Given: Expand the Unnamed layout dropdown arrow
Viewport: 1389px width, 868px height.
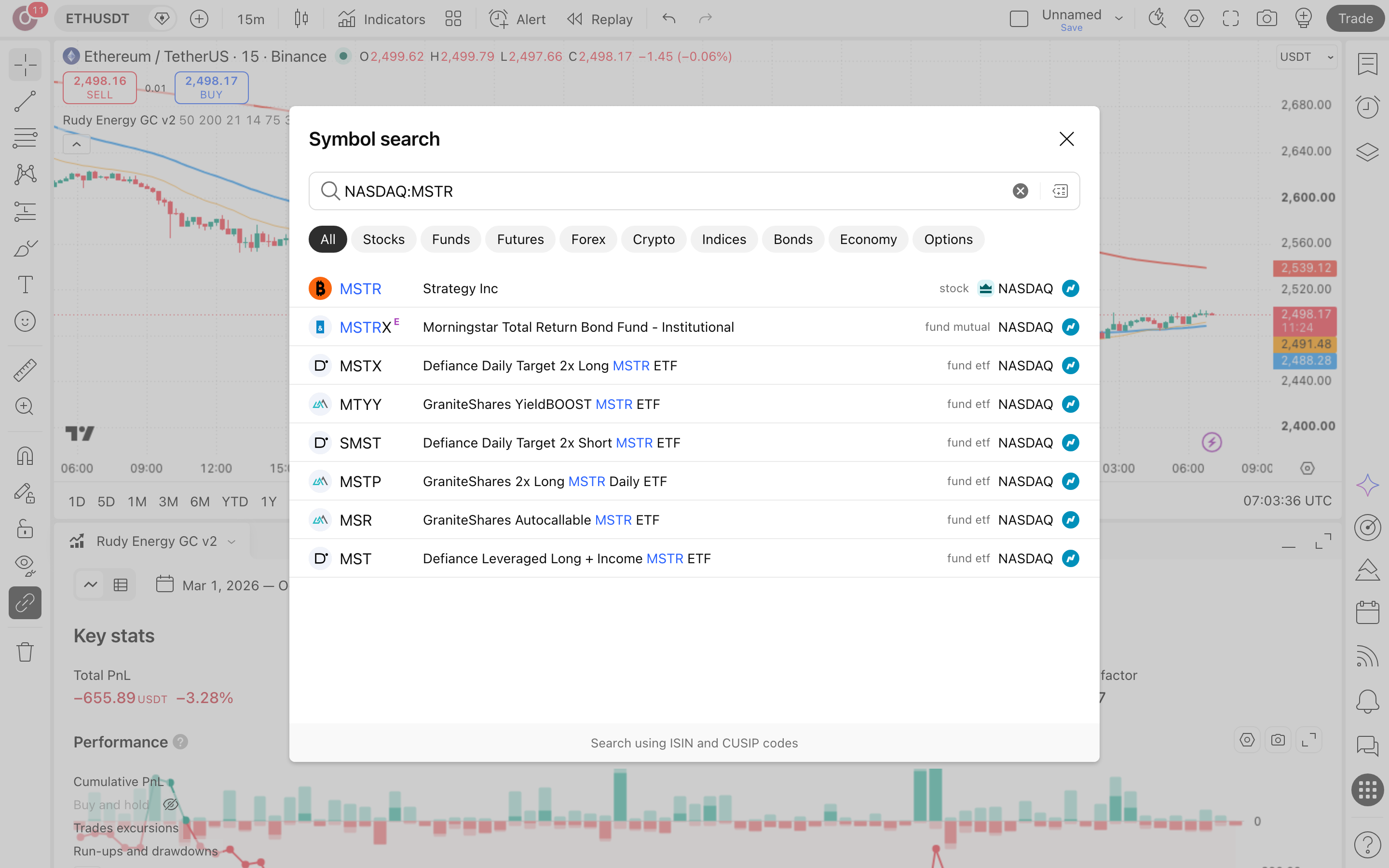Looking at the screenshot, I should 1118,18.
